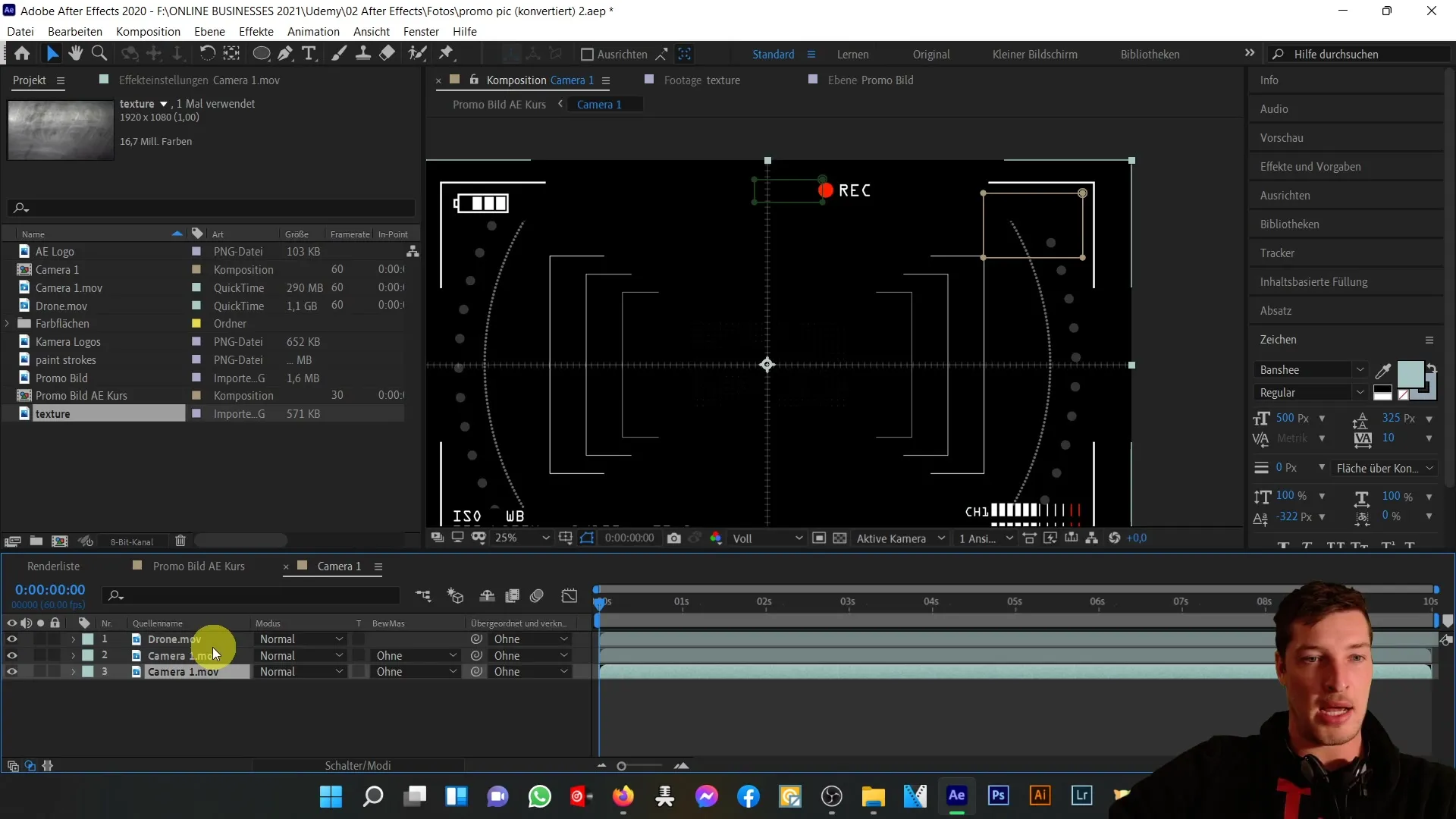Expand the Übergeordnet dropdown for Camera 1.mov

(x=530, y=656)
